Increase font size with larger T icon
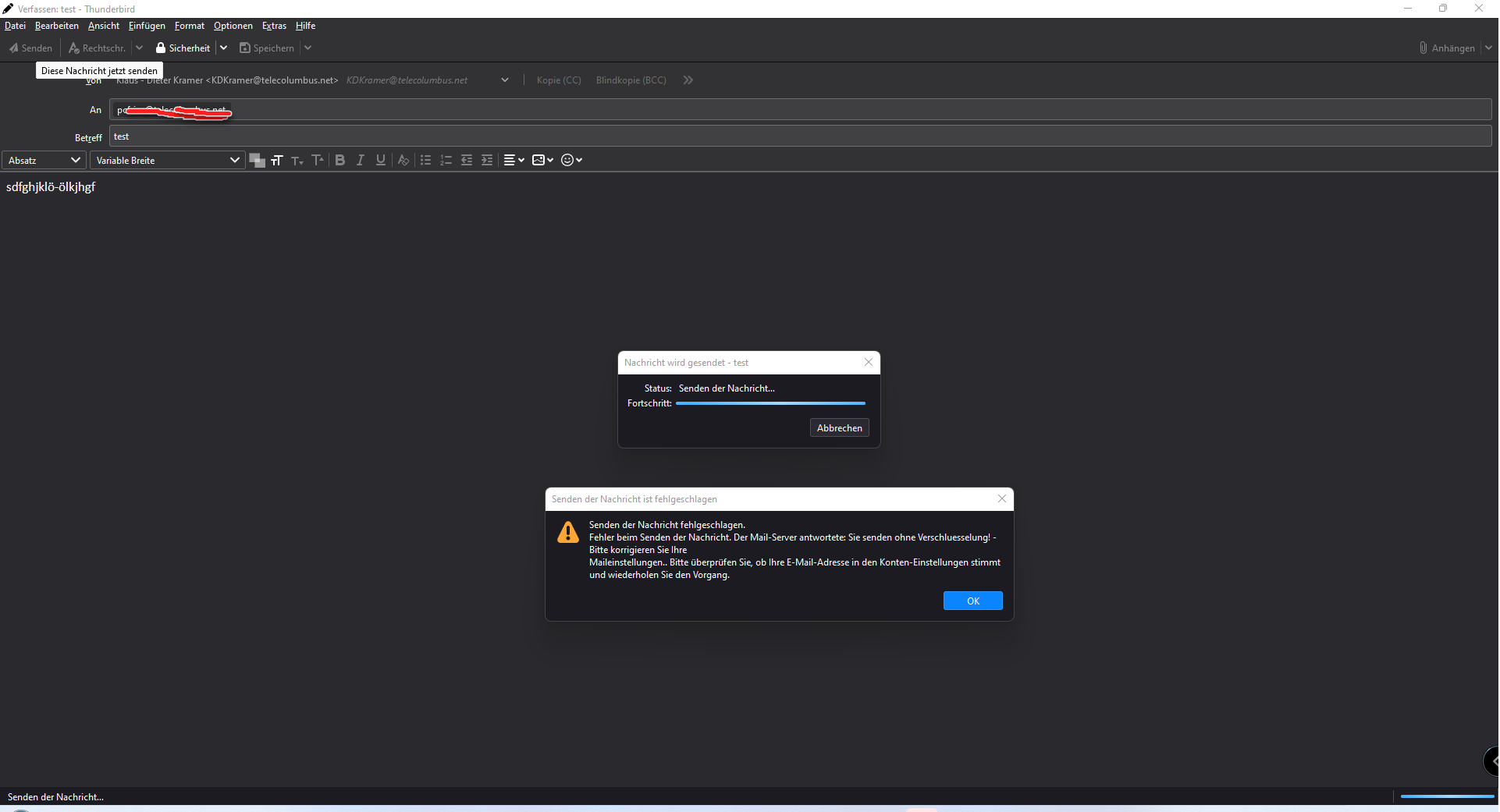This screenshot has width=1500, height=812. [x=317, y=160]
